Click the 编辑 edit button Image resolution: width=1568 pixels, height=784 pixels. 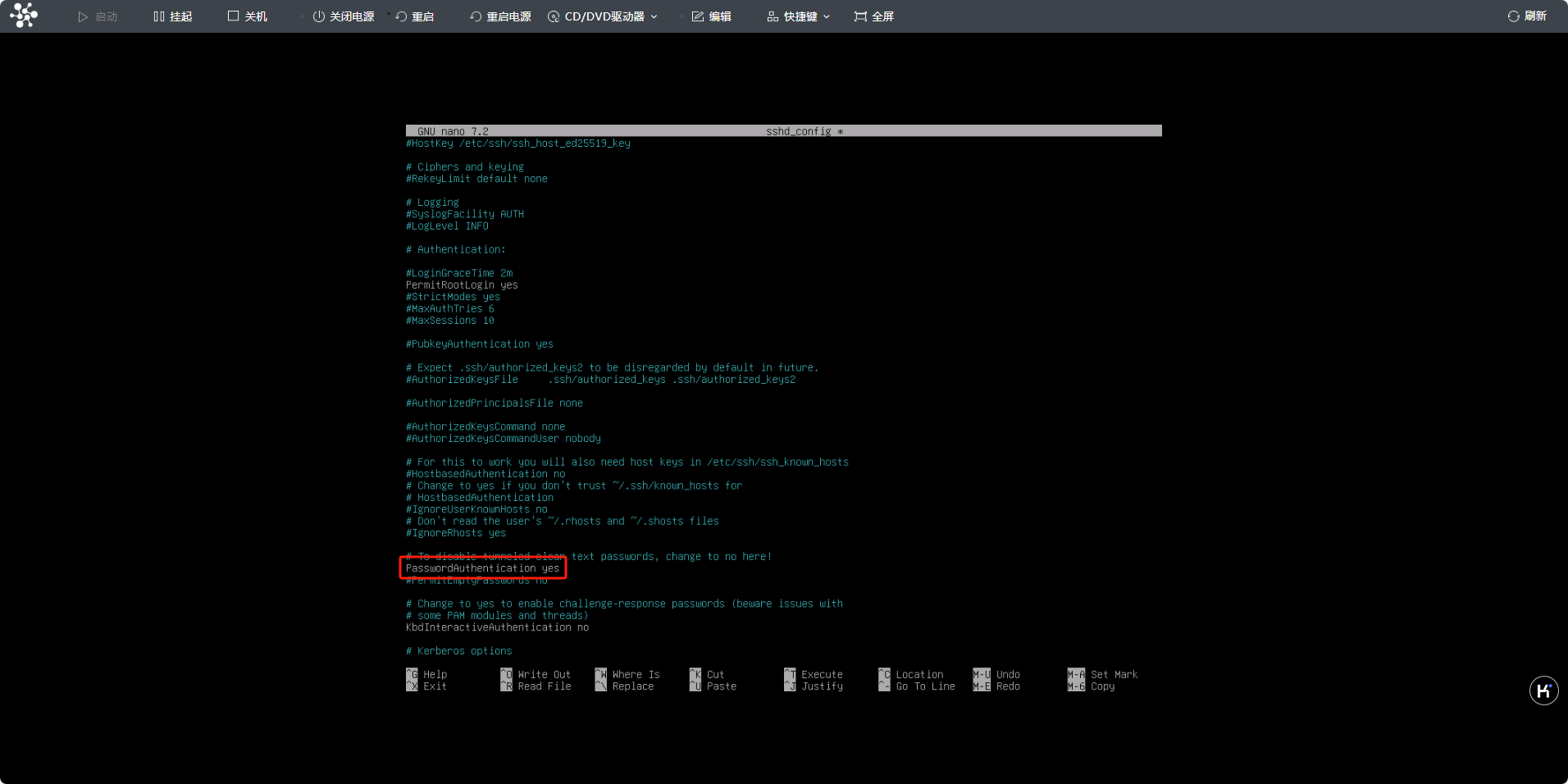pos(711,16)
